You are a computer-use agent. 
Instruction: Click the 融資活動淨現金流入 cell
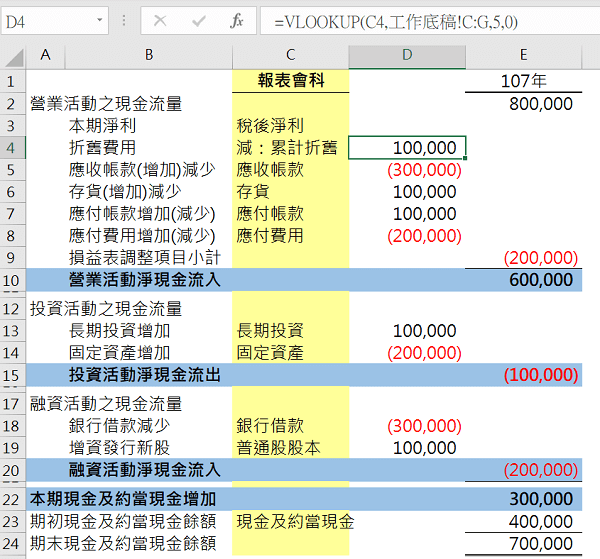click(148, 470)
